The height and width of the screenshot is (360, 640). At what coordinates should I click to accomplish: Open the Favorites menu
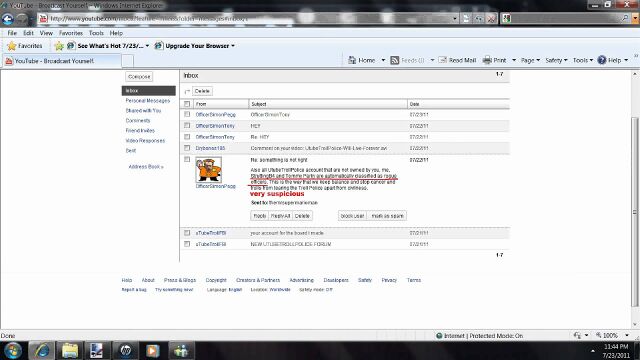pyautogui.click(x=71, y=33)
